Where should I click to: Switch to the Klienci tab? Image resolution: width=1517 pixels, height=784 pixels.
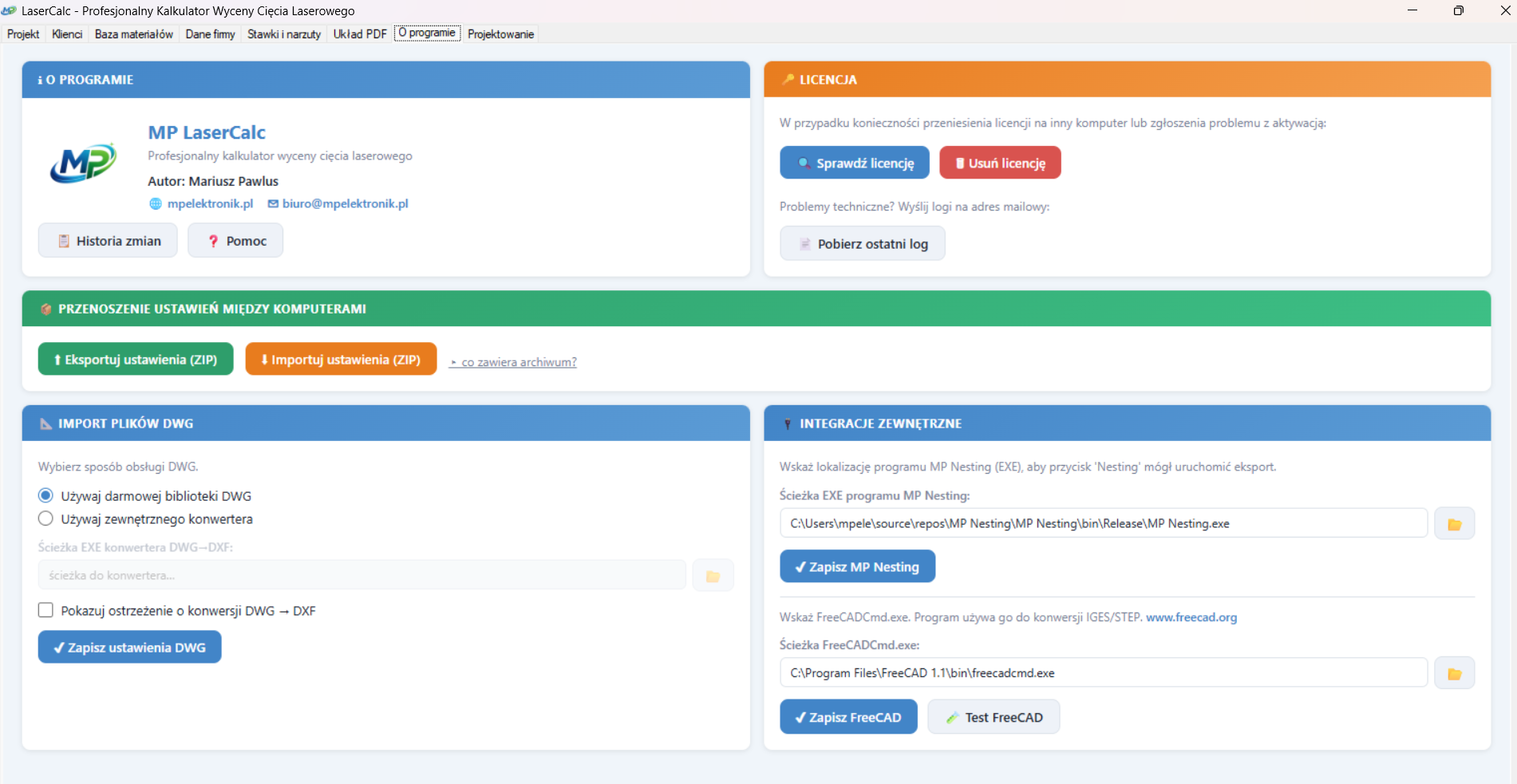coord(67,33)
